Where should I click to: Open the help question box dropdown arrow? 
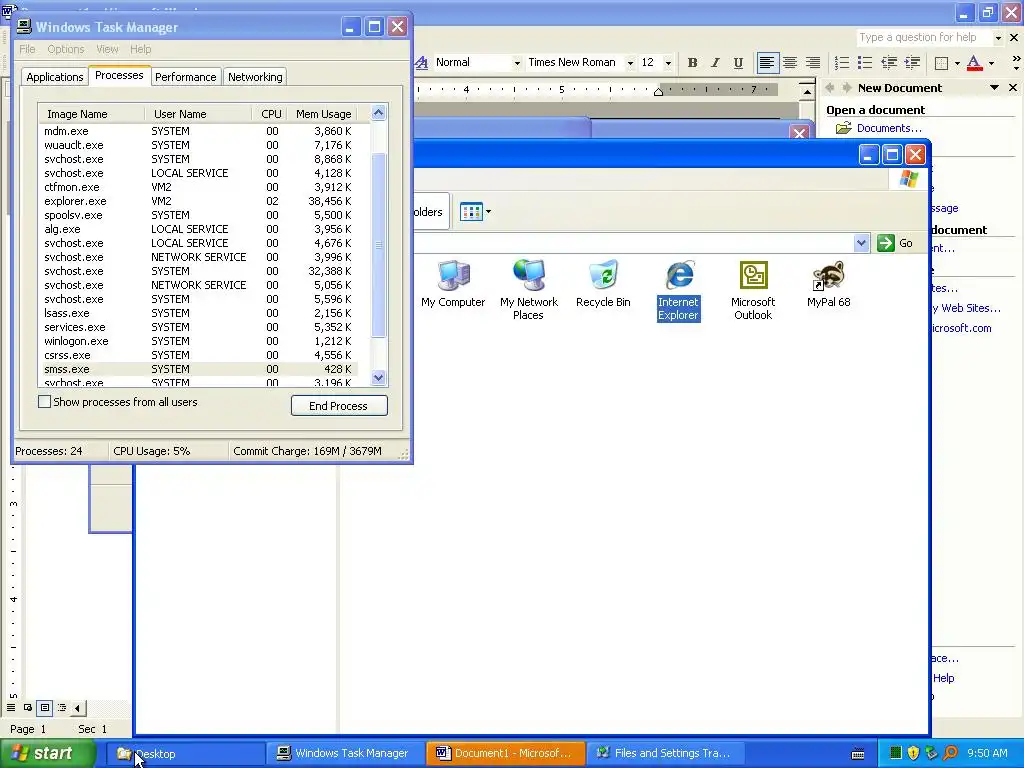997,38
